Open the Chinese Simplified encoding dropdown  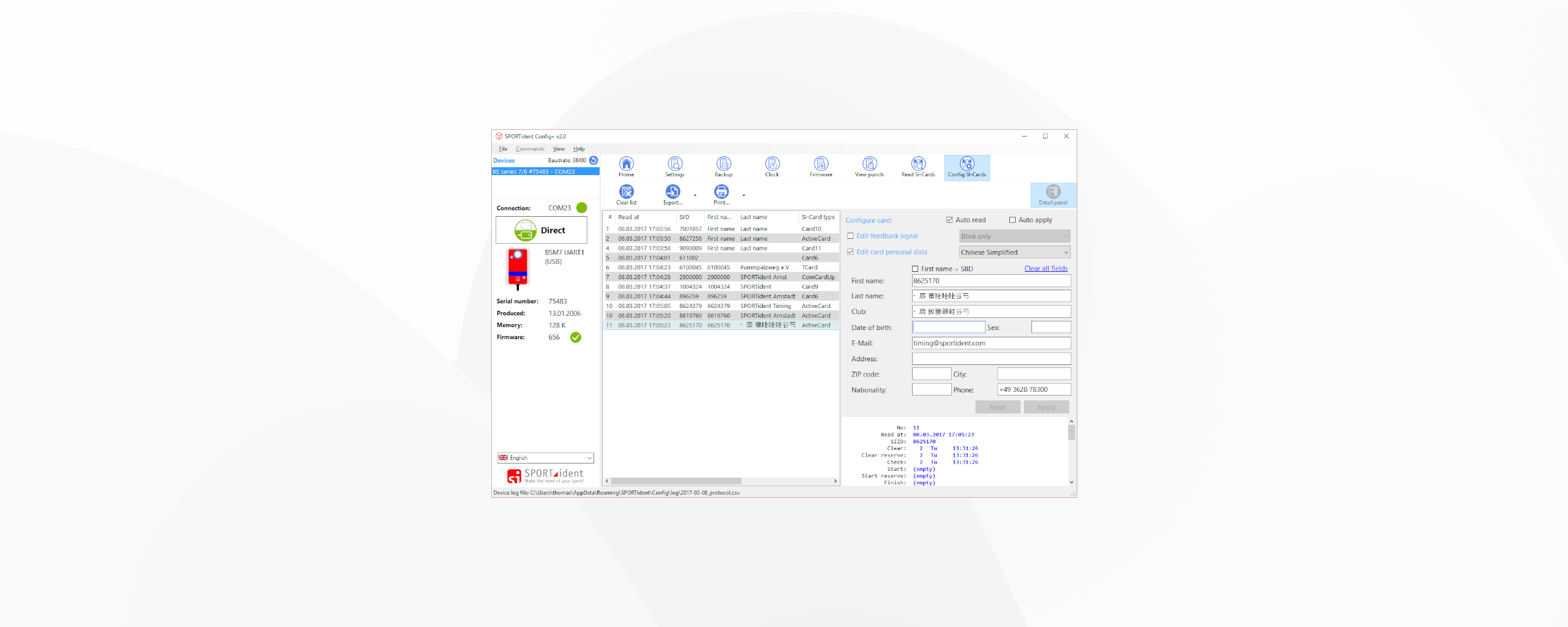coord(1014,252)
